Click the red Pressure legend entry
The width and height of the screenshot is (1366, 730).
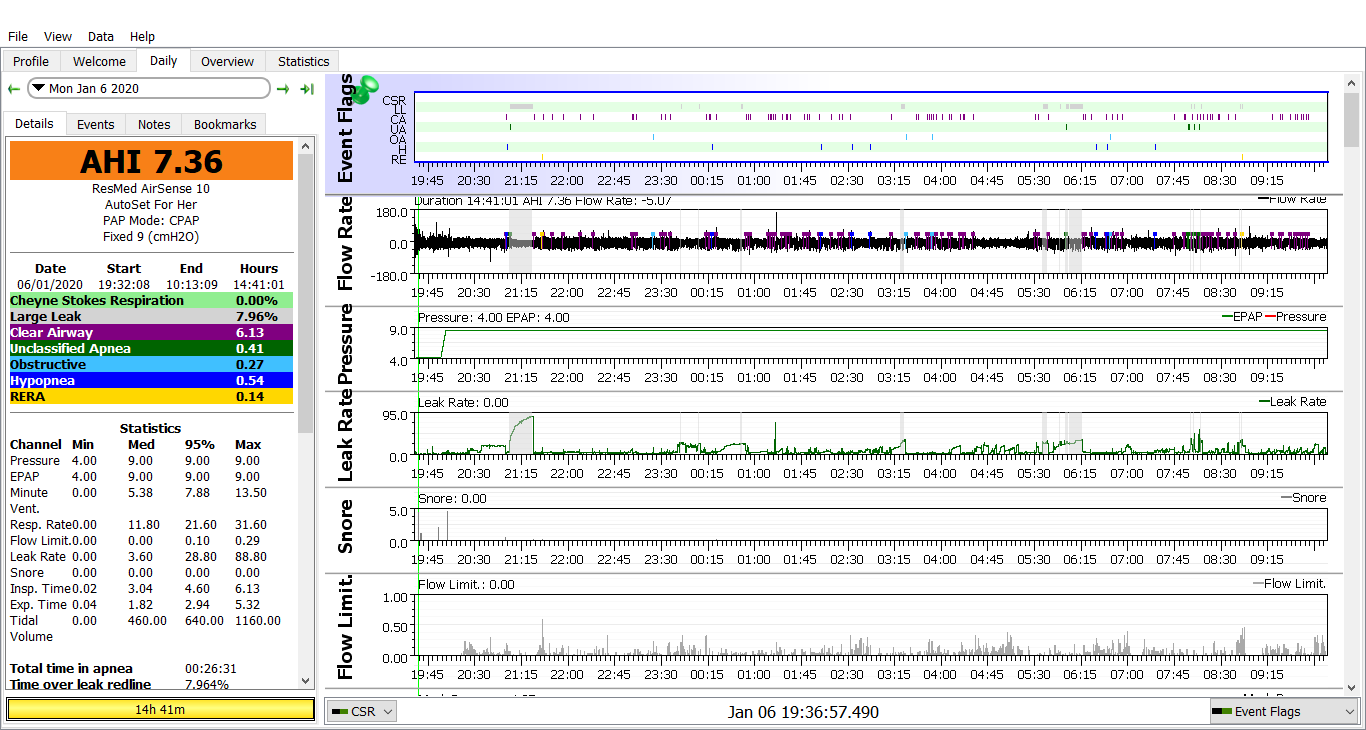tap(1297, 317)
